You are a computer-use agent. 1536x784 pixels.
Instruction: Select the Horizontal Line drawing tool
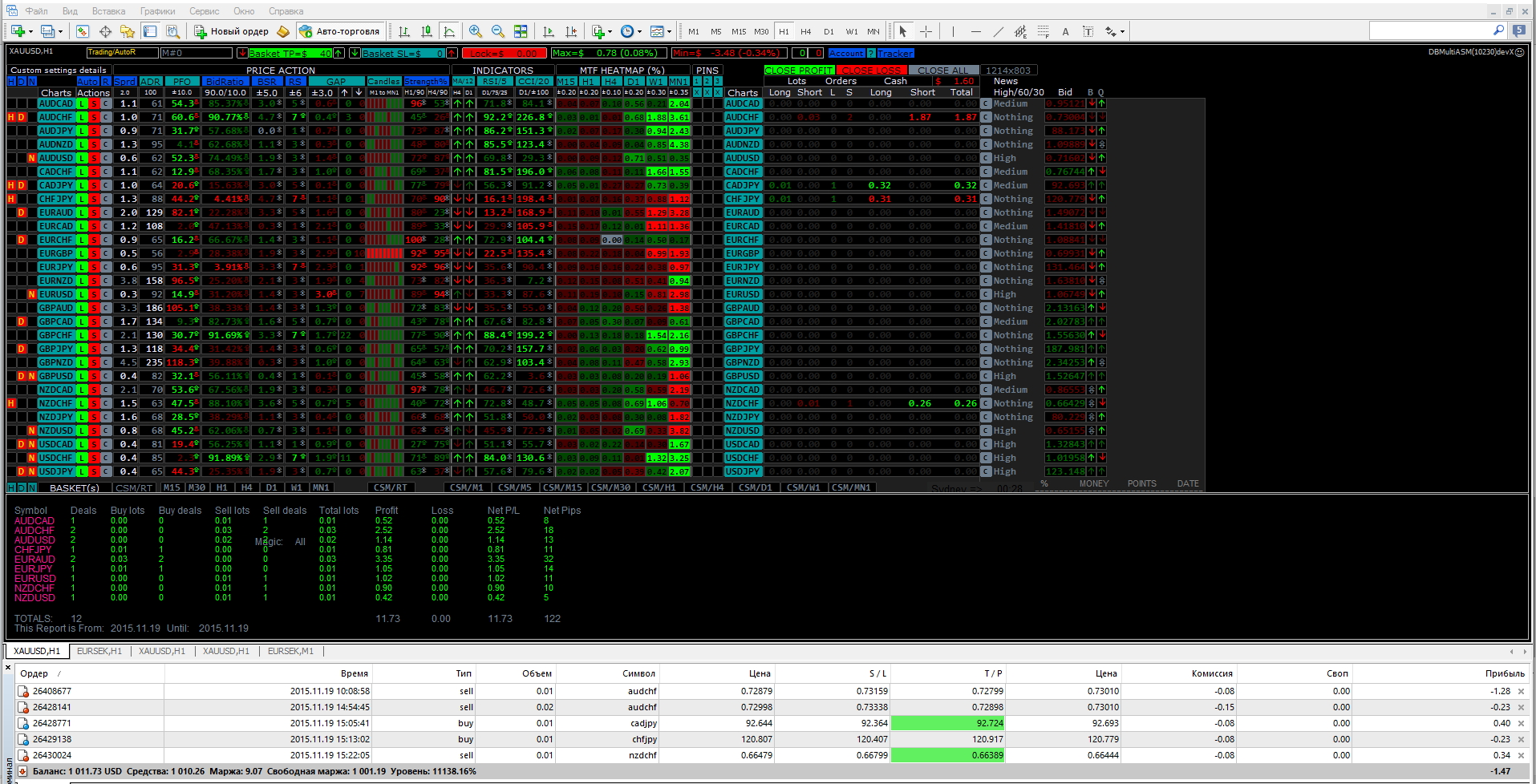pyautogui.click(x=975, y=31)
